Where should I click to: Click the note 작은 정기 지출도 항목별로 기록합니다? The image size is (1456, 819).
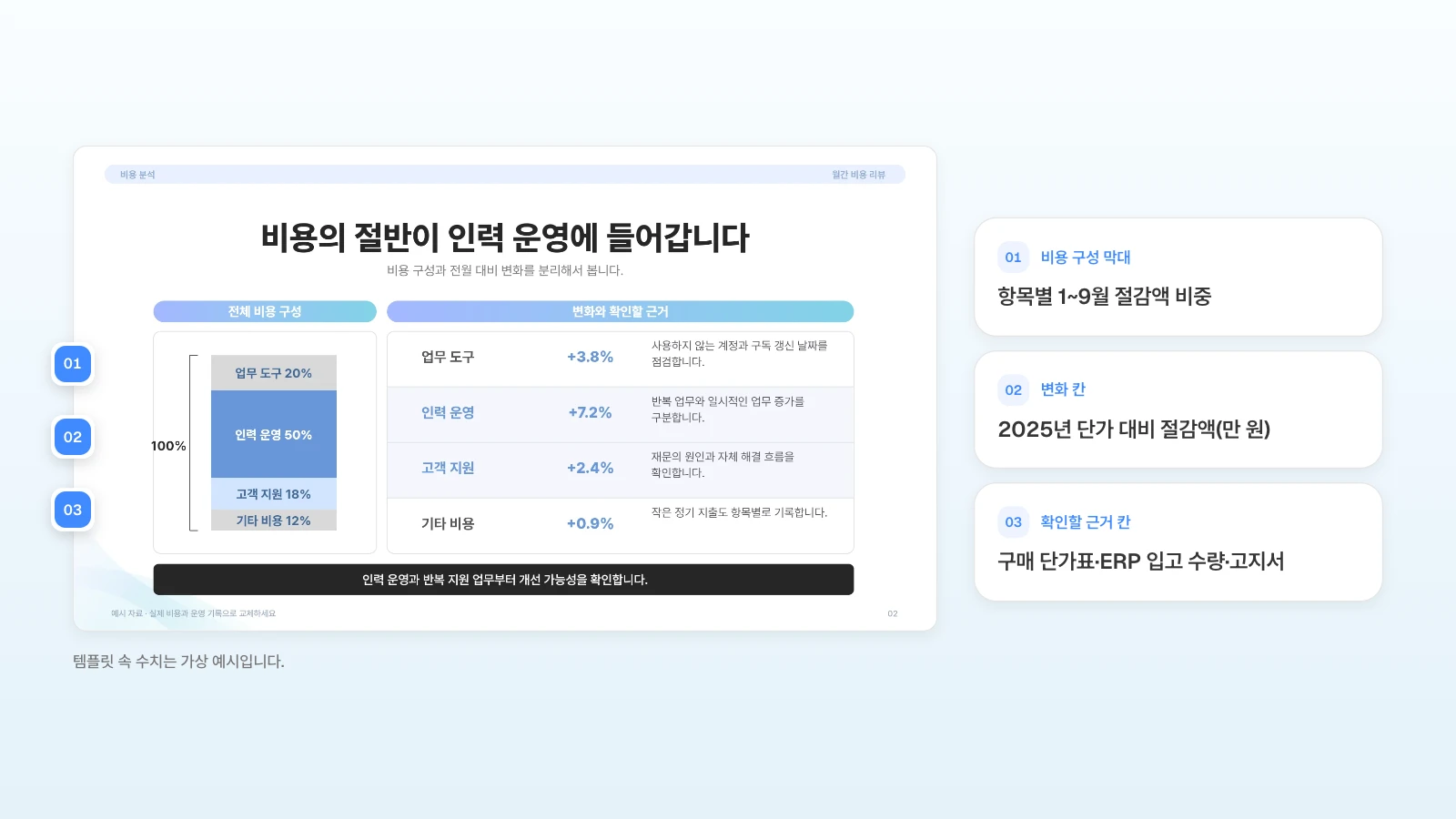[740, 512]
